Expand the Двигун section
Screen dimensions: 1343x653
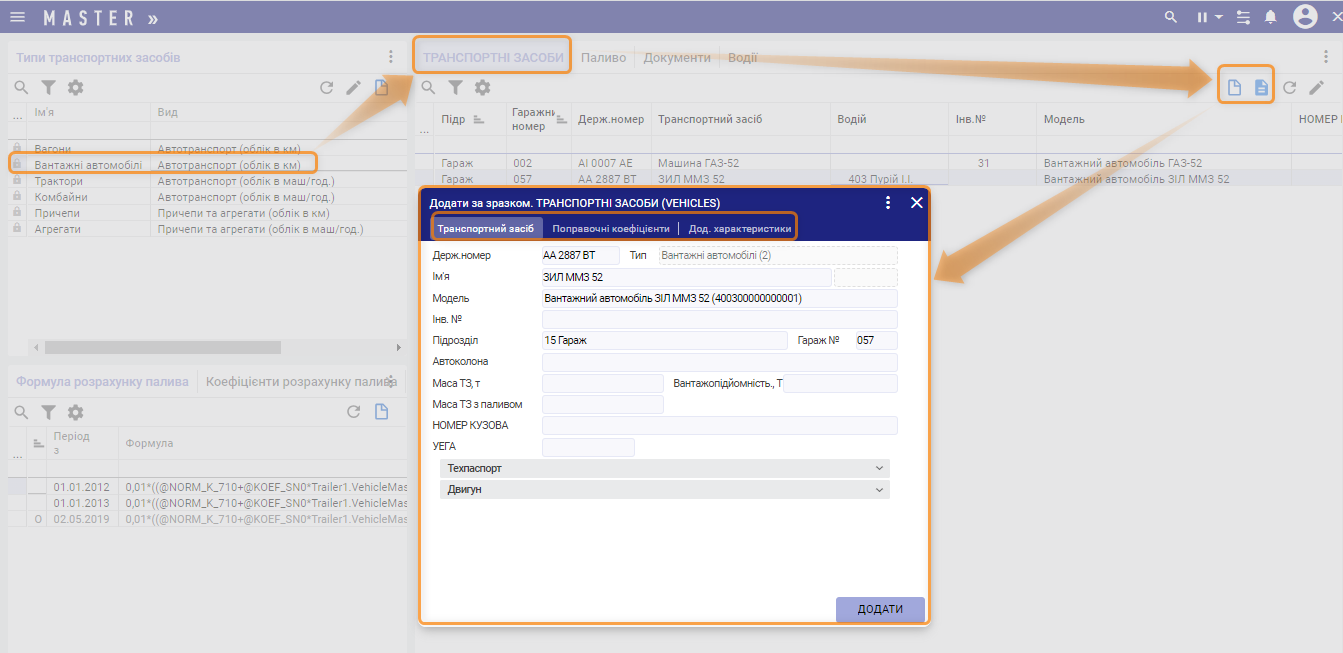[x=664, y=490]
